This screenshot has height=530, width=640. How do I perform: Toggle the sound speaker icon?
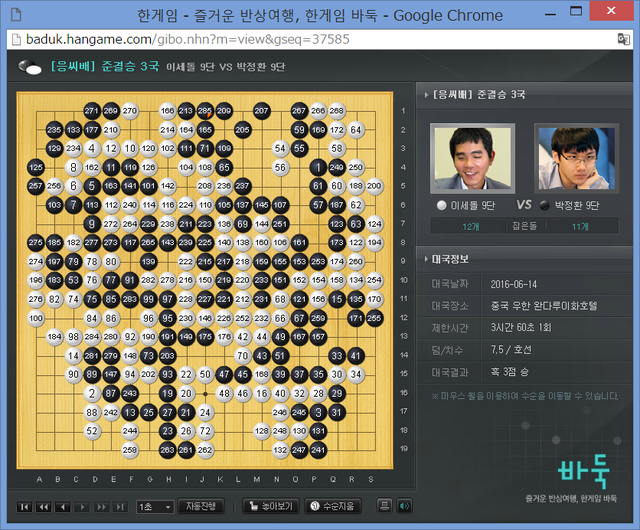[x=404, y=506]
